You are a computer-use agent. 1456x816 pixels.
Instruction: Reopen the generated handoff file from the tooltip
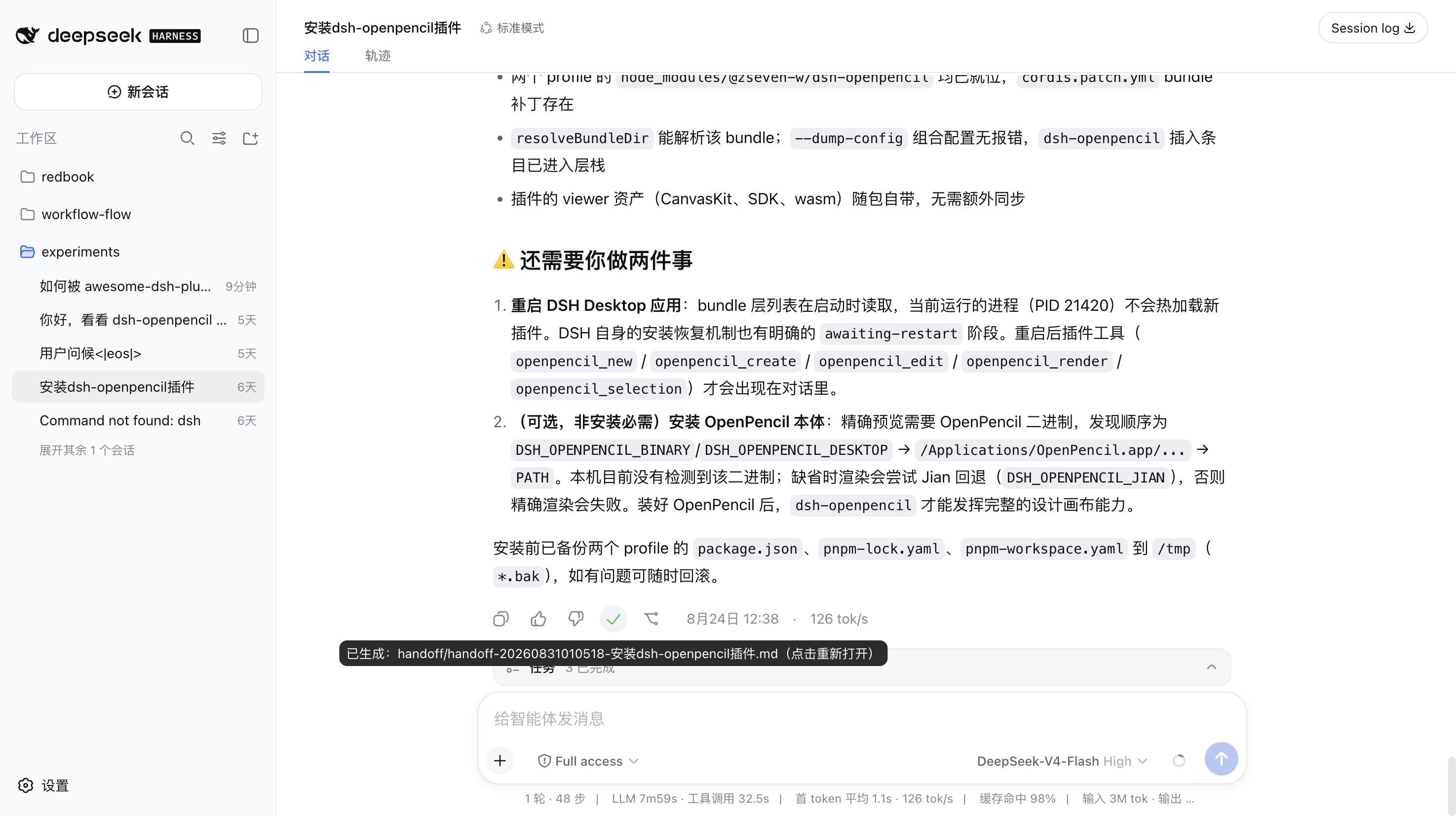[x=613, y=654]
